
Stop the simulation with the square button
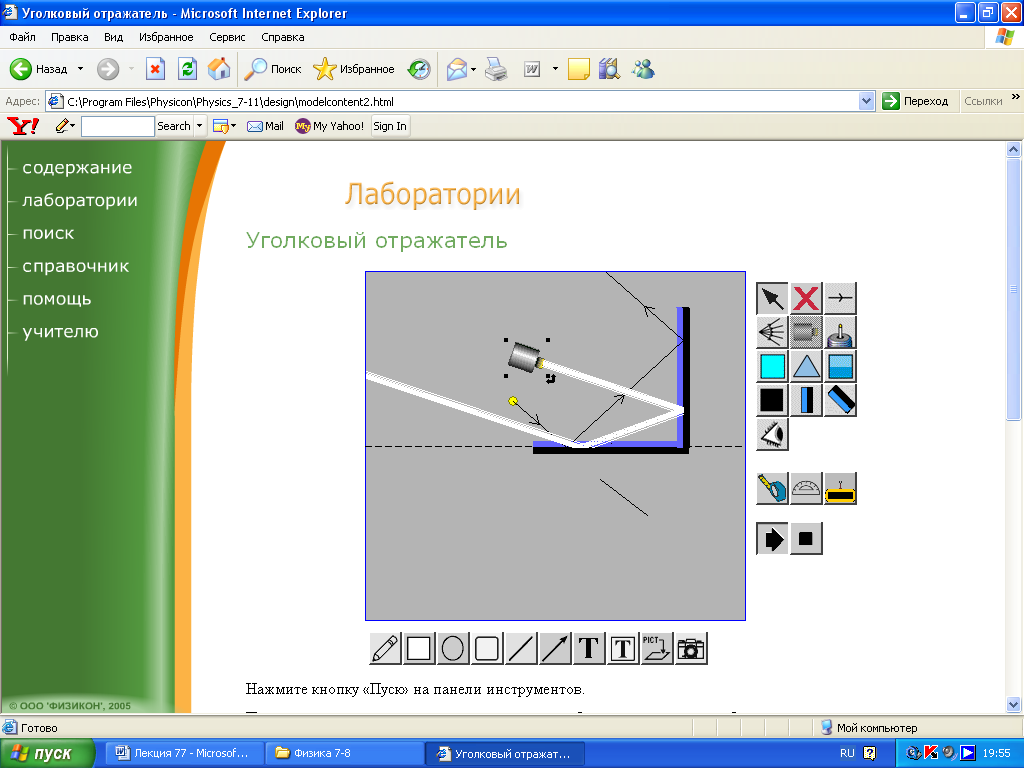(x=807, y=539)
